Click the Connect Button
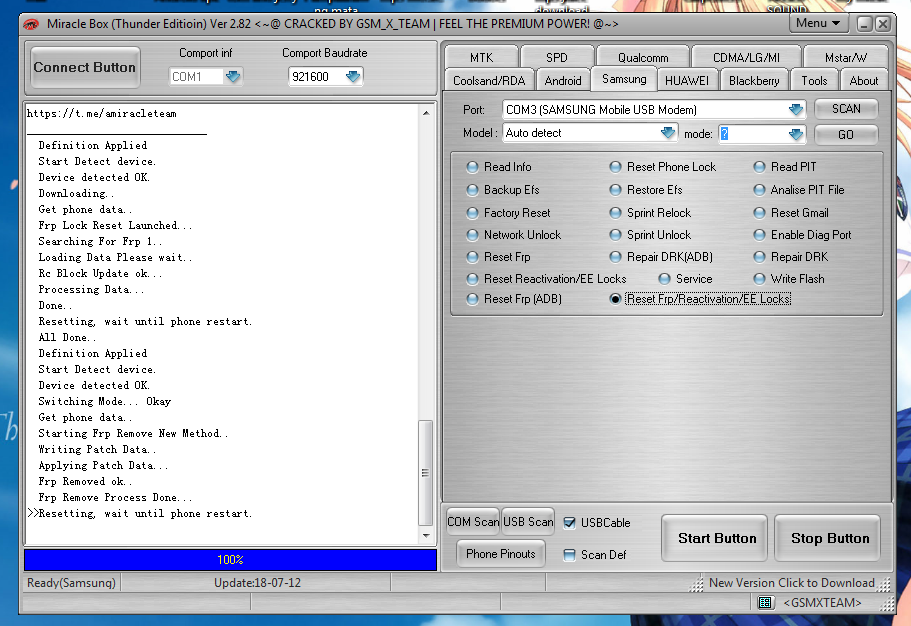This screenshot has width=911, height=626. (x=85, y=67)
